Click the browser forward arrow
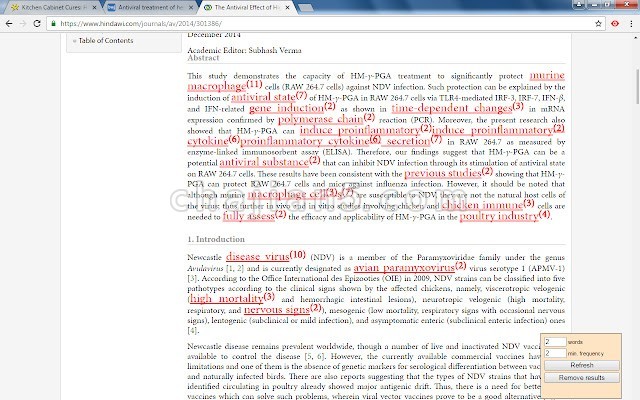This screenshot has width=640, height=400. 23,24
